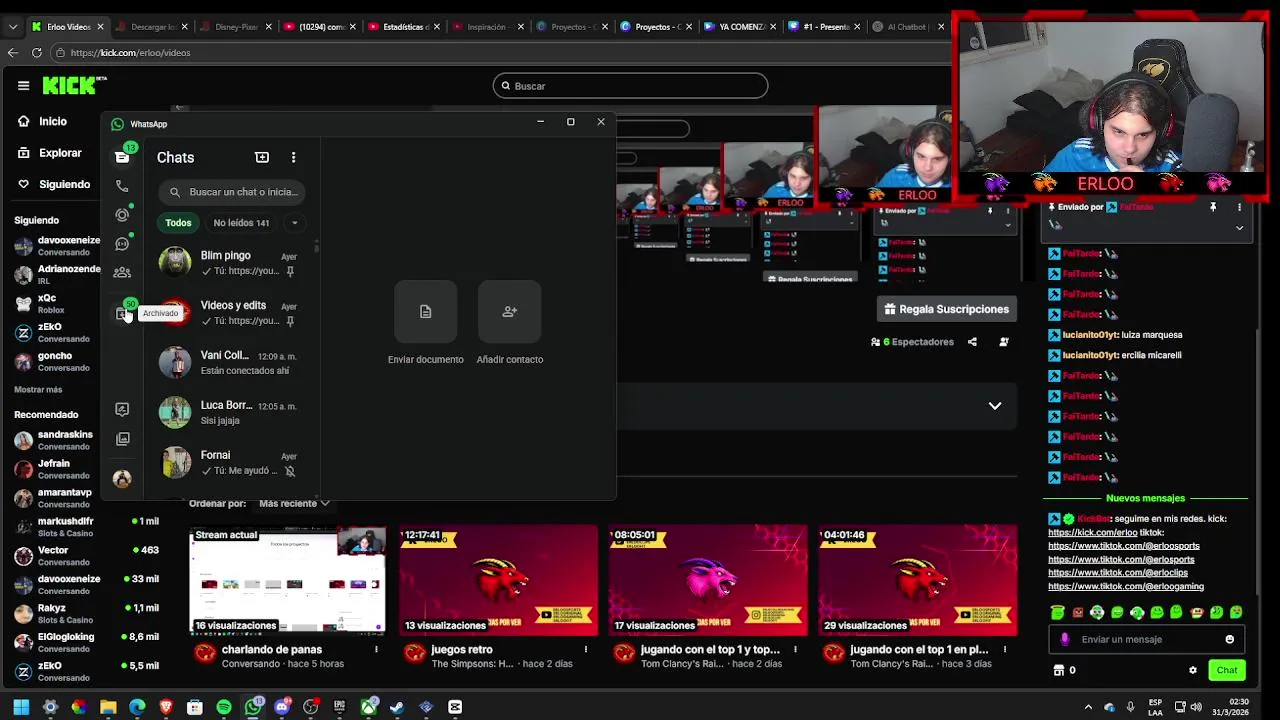
Task: Click Spotify in the Windows taskbar
Action: [x=224, y=707]
